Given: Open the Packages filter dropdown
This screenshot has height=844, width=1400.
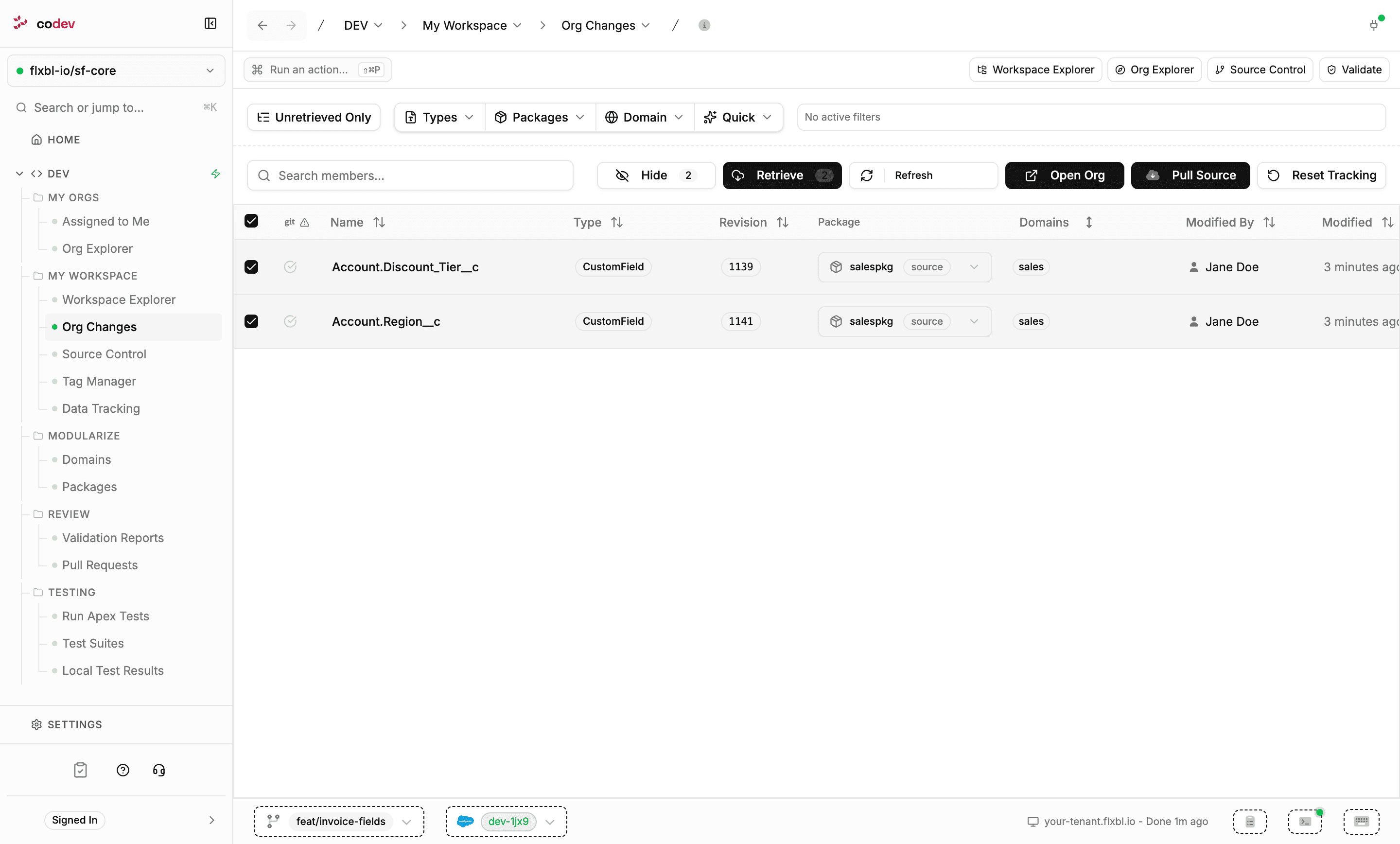Looking at the screenshot, I should tap(540, 117).
